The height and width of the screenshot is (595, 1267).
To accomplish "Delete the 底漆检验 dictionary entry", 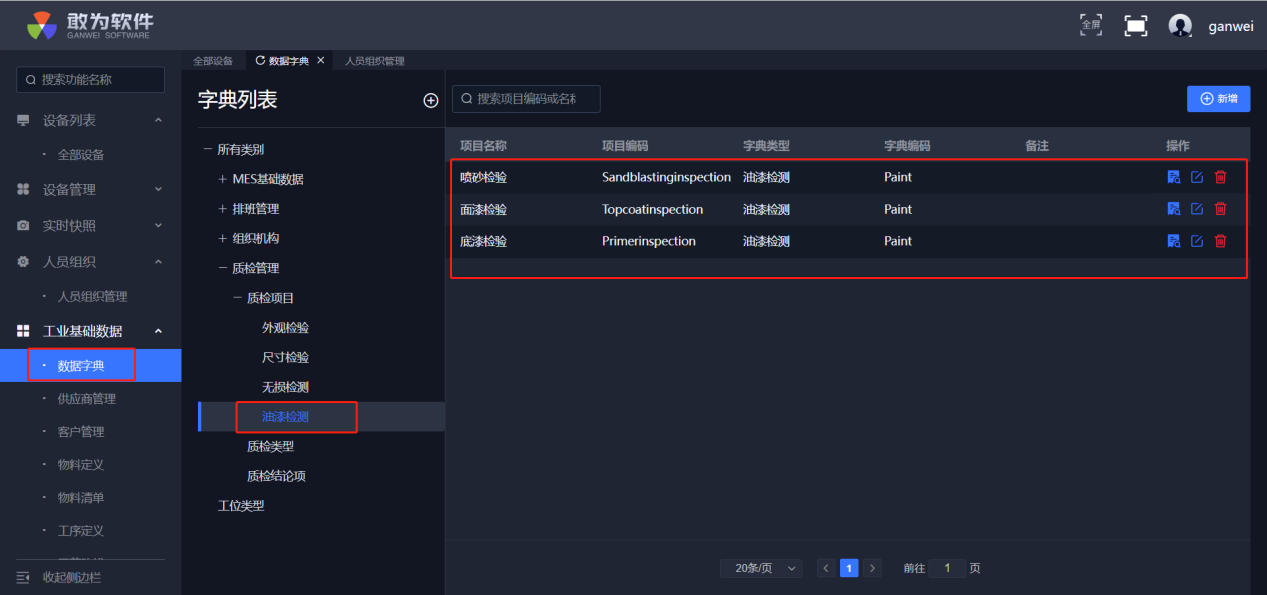I will 1220,241.
